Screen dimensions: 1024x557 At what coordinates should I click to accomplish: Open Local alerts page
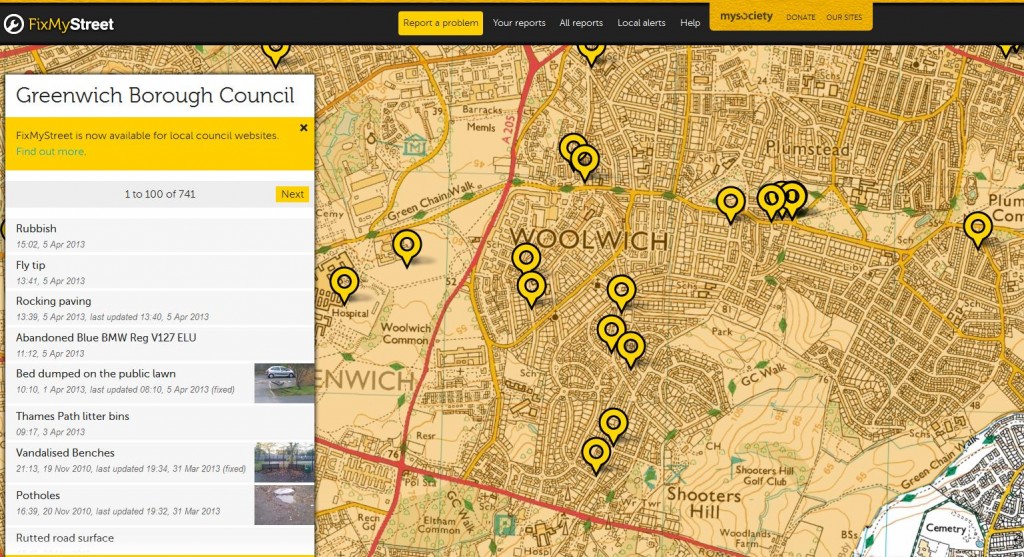(x=641, y=23)
